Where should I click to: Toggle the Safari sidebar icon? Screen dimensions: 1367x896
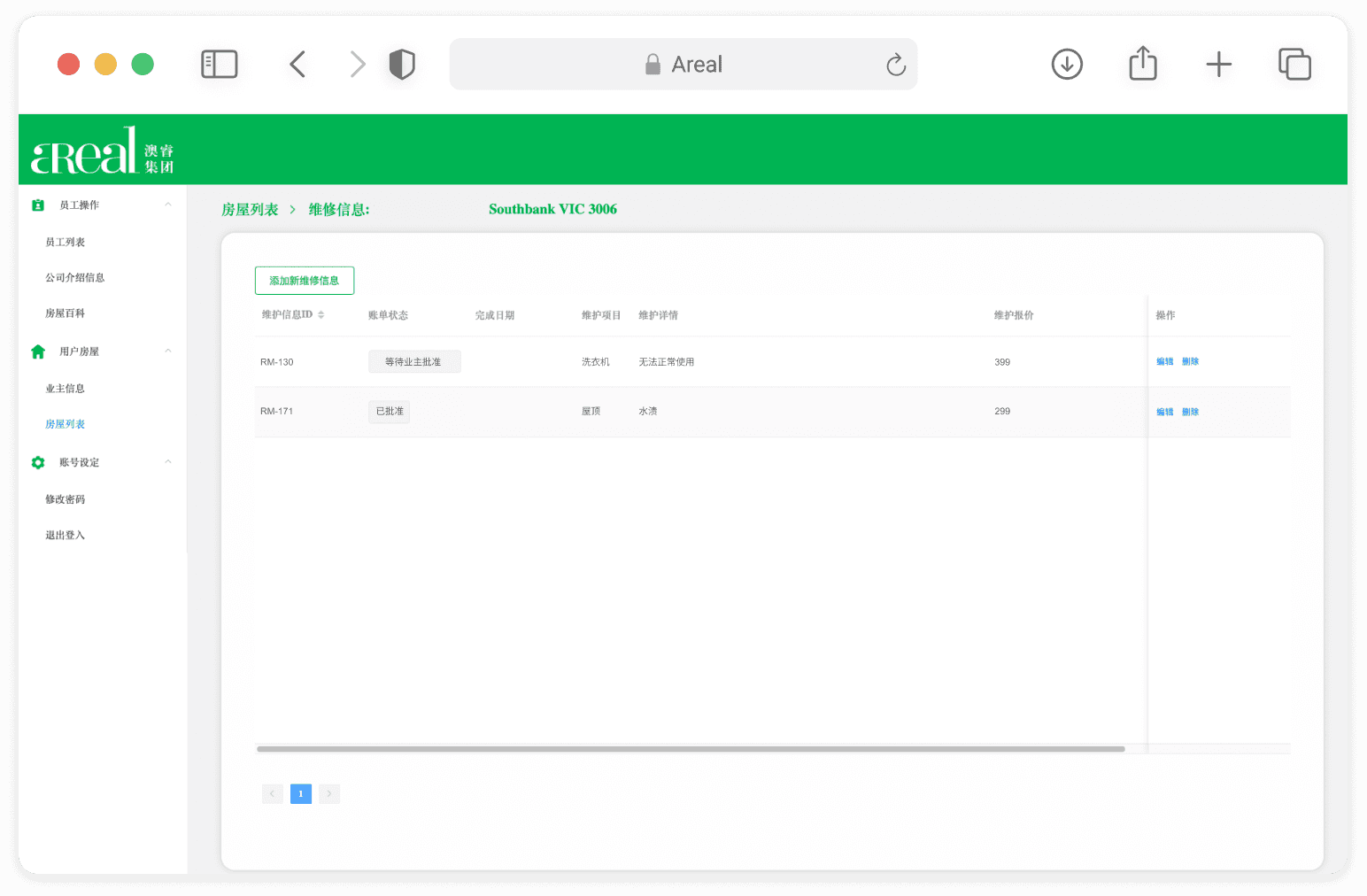[220, 64]
